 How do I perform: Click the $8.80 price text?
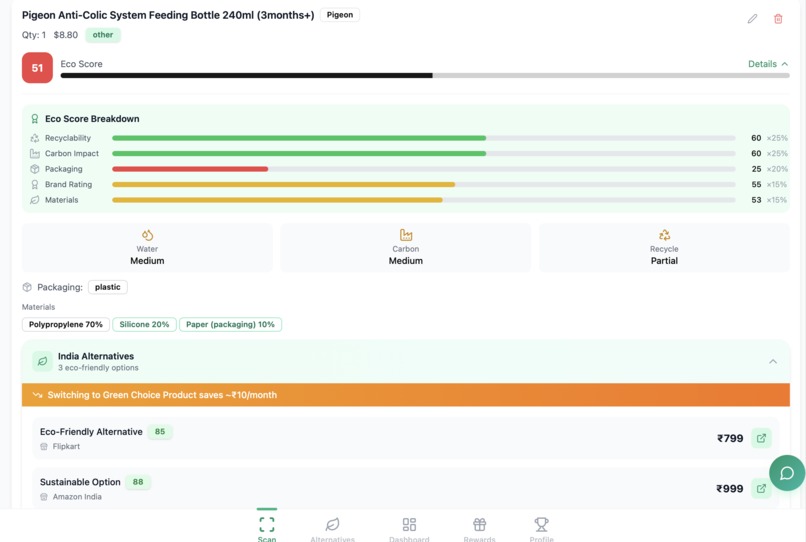tap(66, 35)
